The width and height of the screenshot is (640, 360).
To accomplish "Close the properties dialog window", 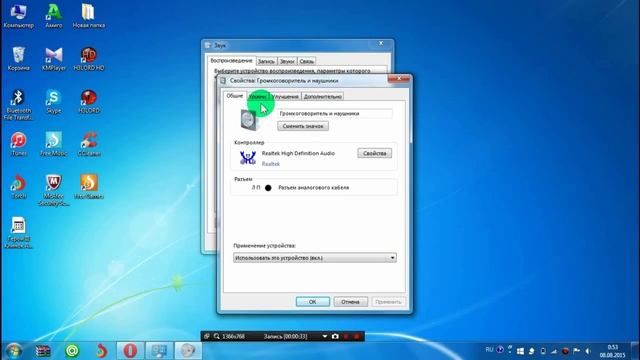I will (x=399, y=78).
